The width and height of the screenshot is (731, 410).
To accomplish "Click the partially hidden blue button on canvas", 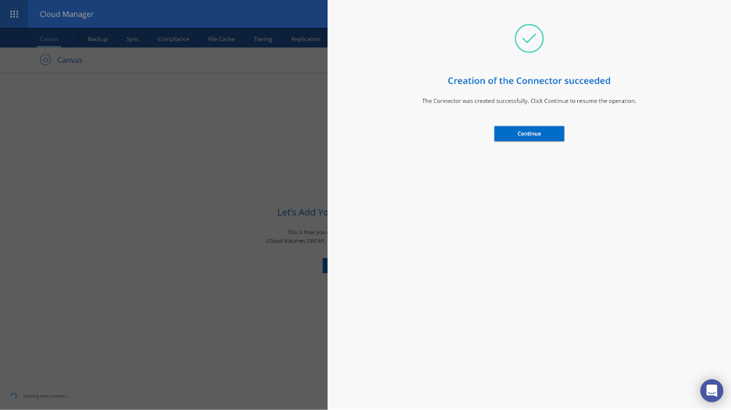I will point(324,265).
